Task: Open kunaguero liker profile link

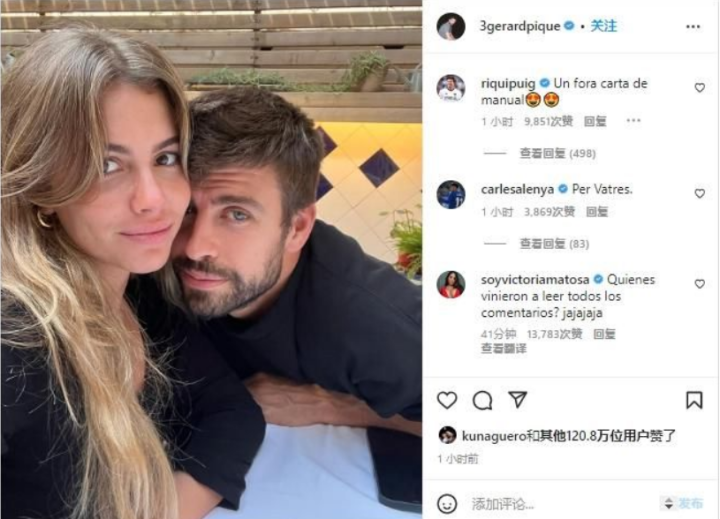Action: (x=493, y=436)
